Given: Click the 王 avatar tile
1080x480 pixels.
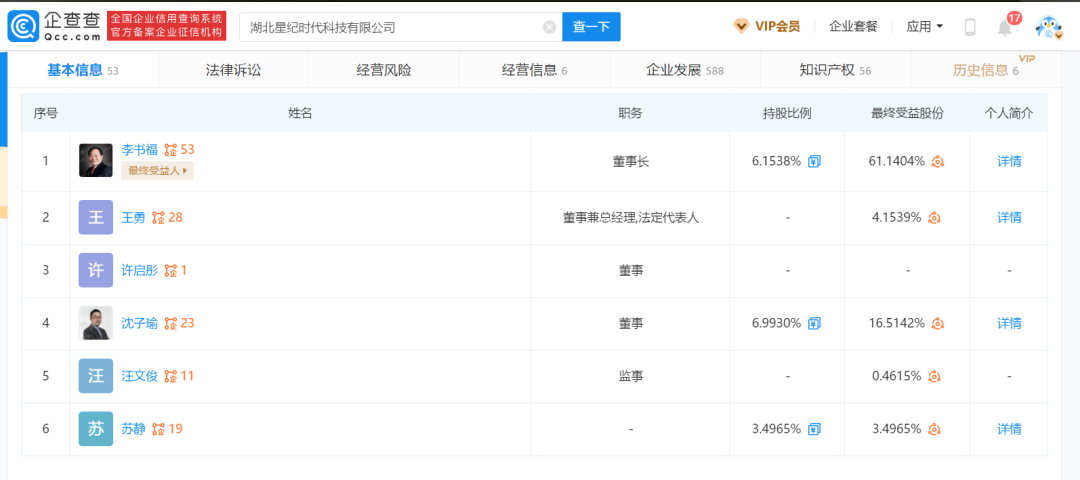Looking at the screenshot, I should [x=96, y=218].
